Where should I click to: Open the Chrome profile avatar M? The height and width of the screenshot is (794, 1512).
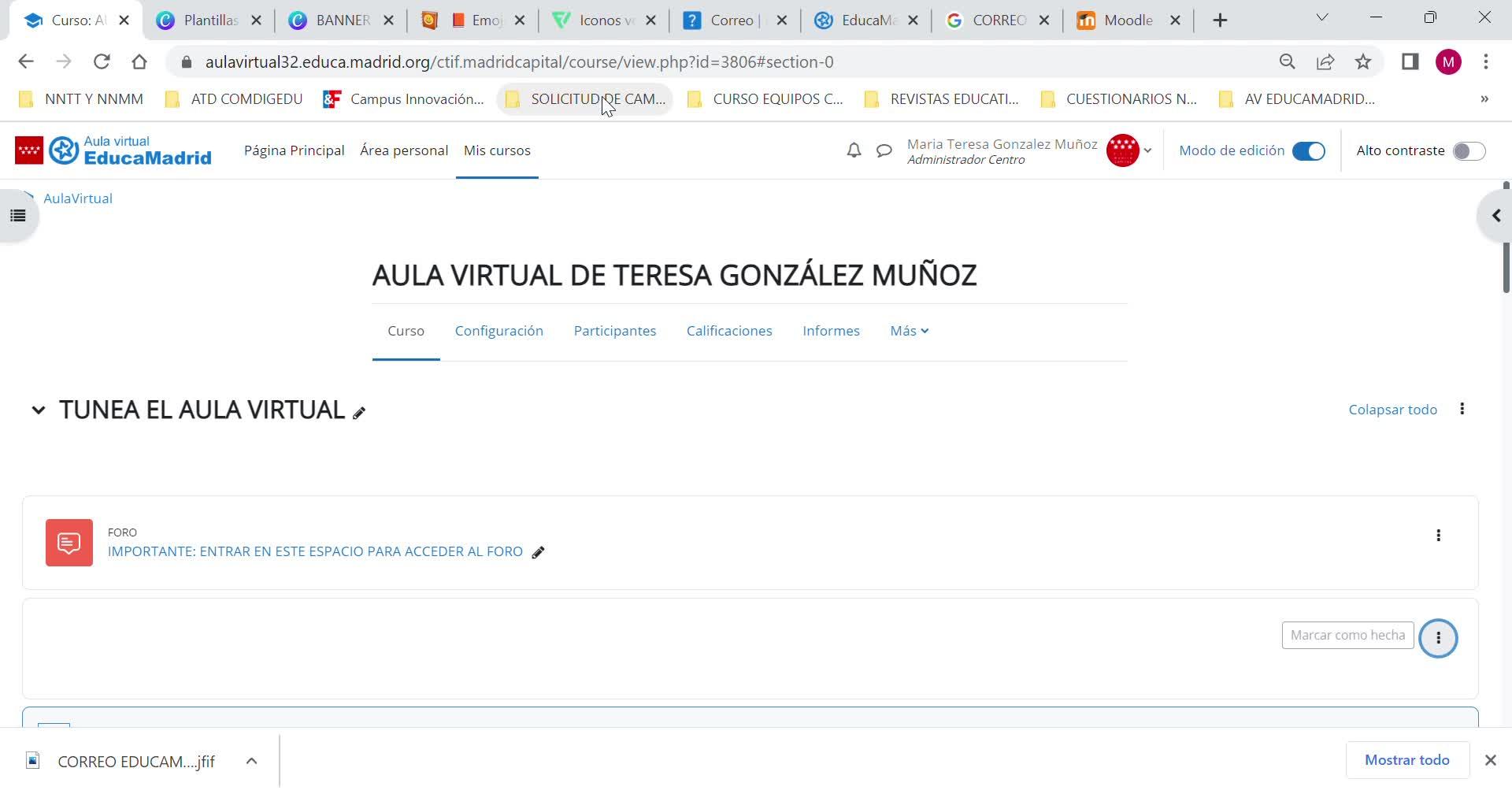tap(1448, 61)
